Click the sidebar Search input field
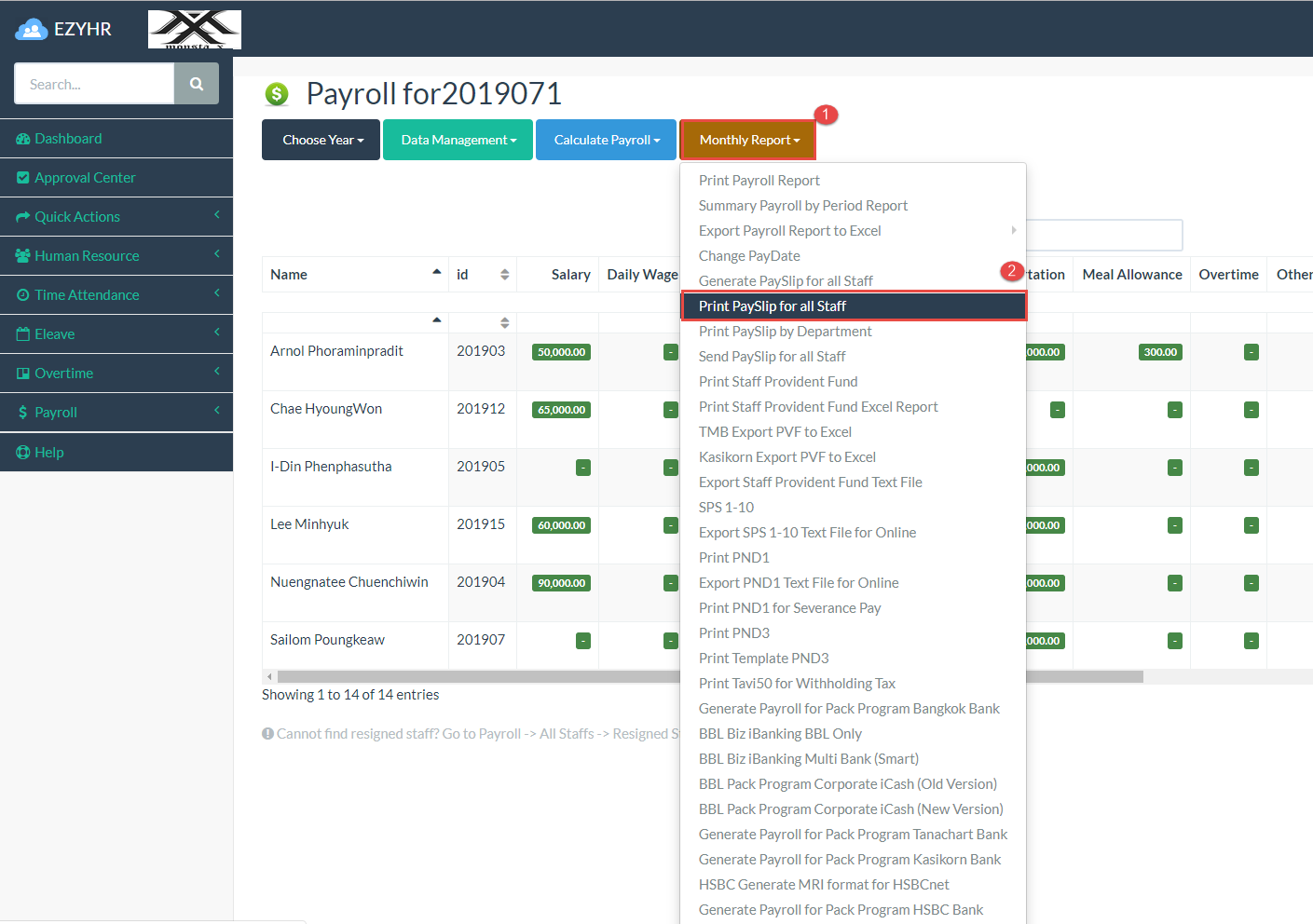 [x=94, y=84]
